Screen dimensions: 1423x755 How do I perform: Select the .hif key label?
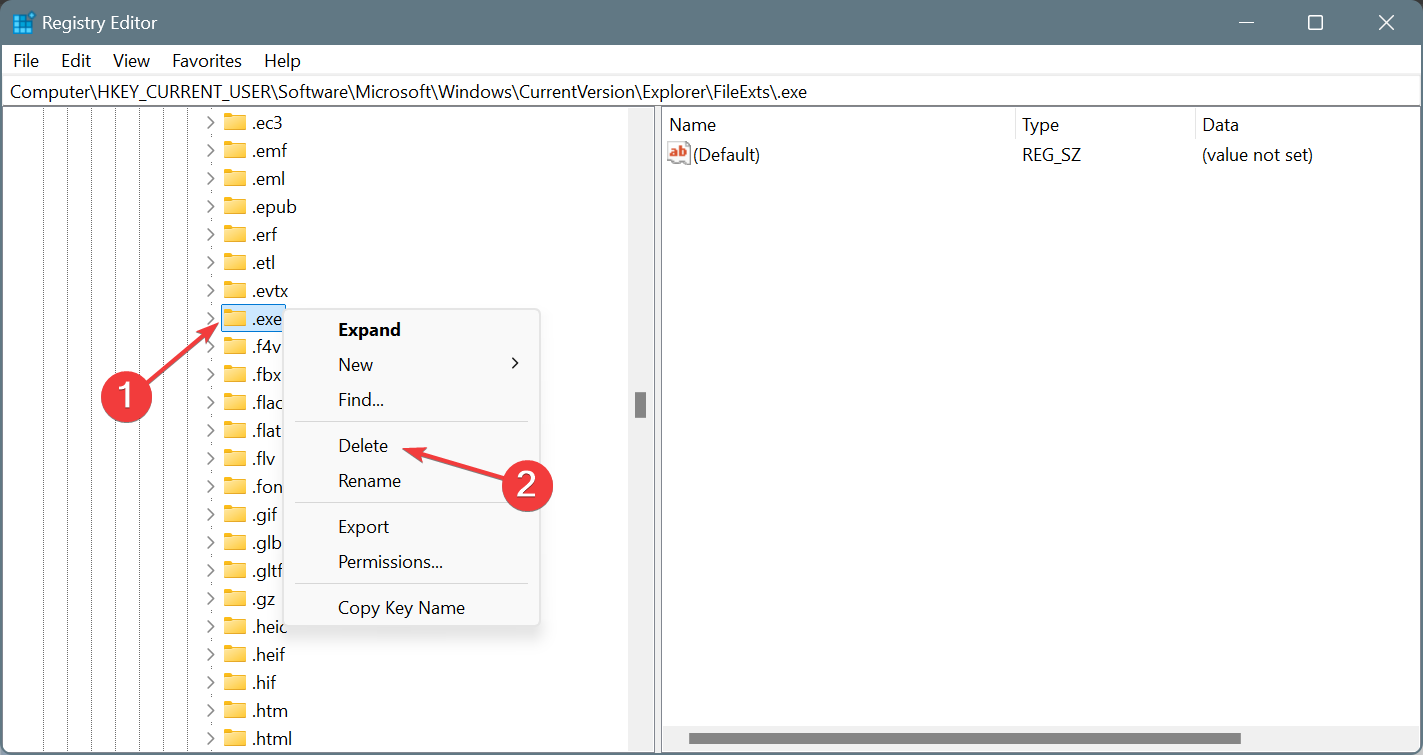(264, 682)
